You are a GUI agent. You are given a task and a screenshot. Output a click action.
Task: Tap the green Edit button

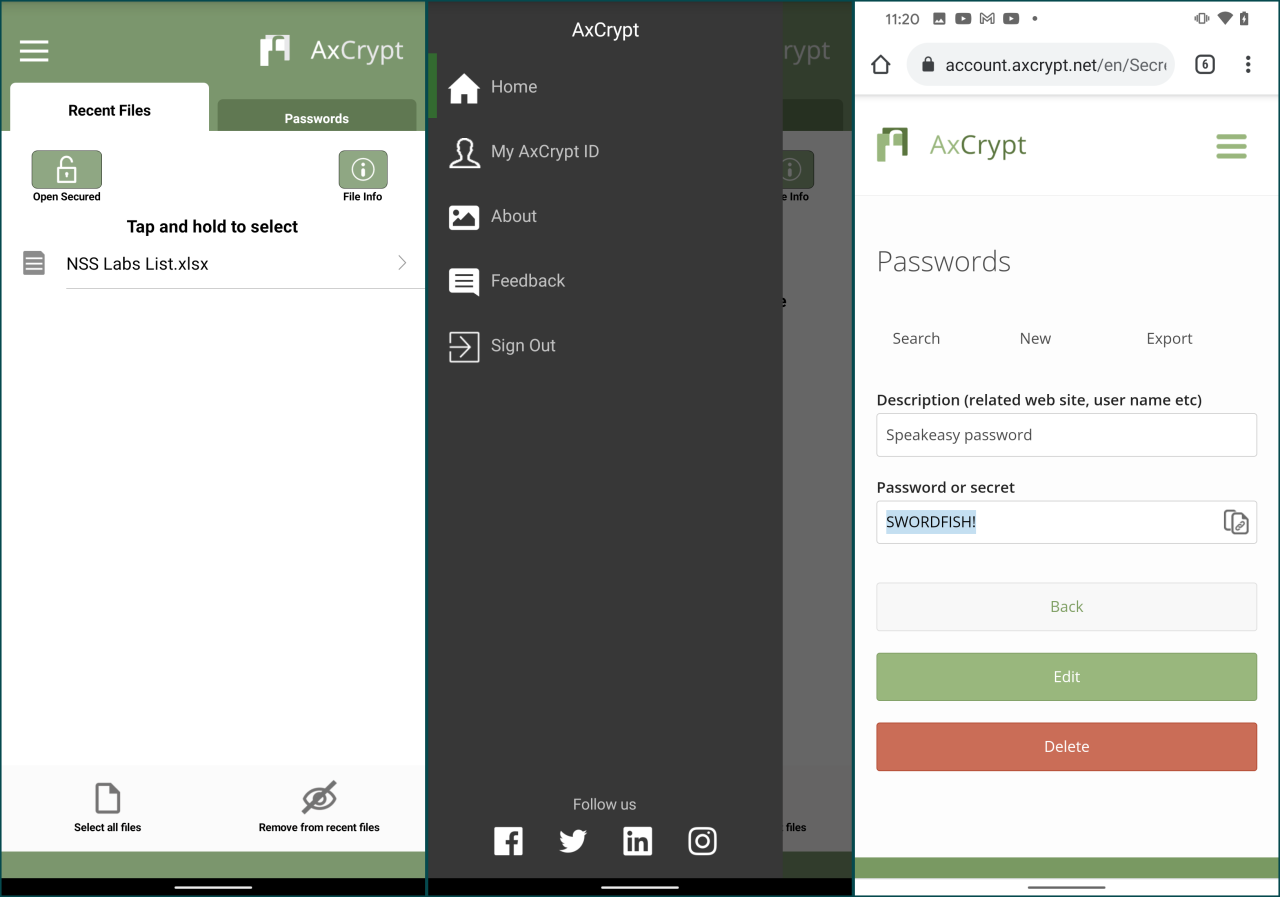[x=1066, y=677]
